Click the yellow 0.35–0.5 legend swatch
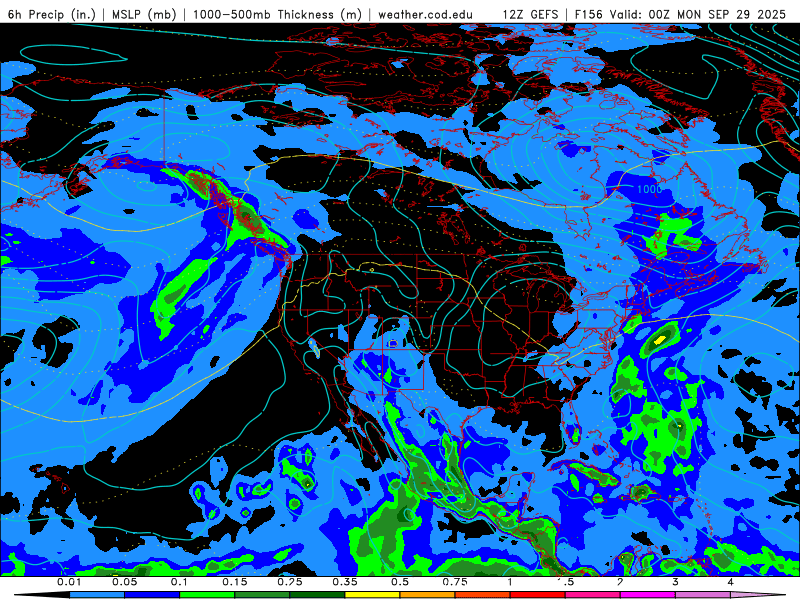 tap(372, 595)
